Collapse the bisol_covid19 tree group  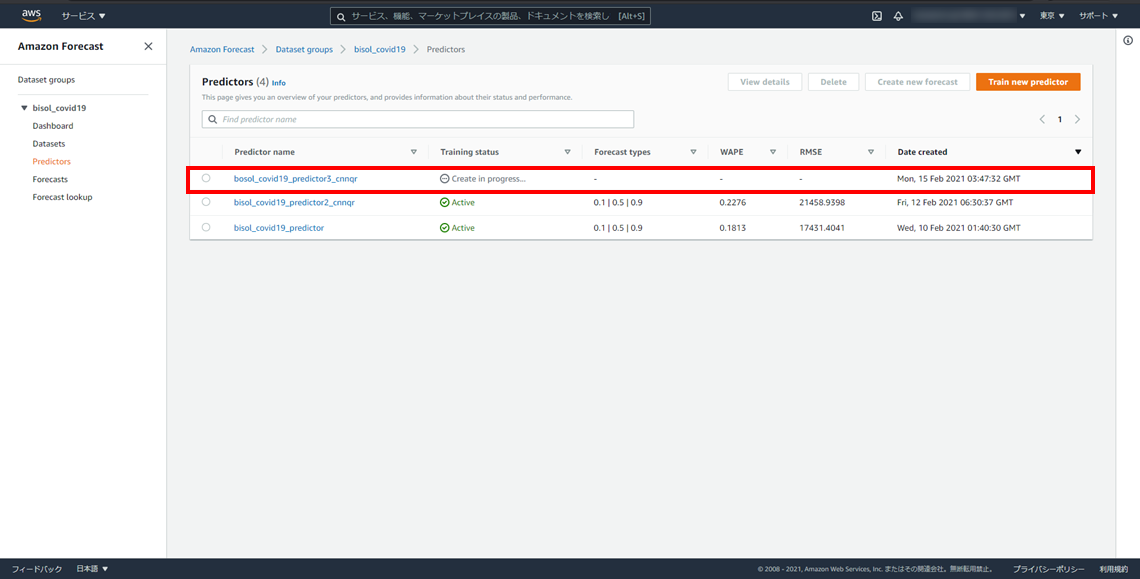[24, 108]
